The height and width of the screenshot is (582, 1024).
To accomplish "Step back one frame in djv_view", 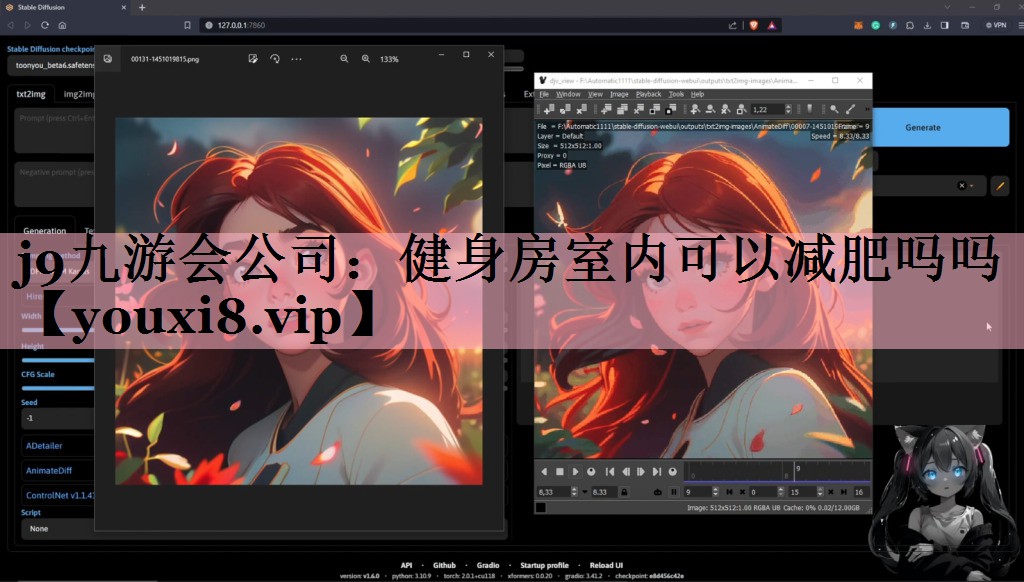I will pyautogui.click(x=626, y=472).
